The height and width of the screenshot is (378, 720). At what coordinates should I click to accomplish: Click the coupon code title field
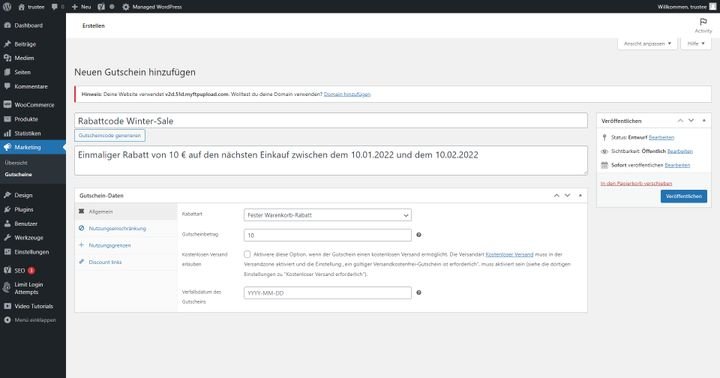point(331,121)
